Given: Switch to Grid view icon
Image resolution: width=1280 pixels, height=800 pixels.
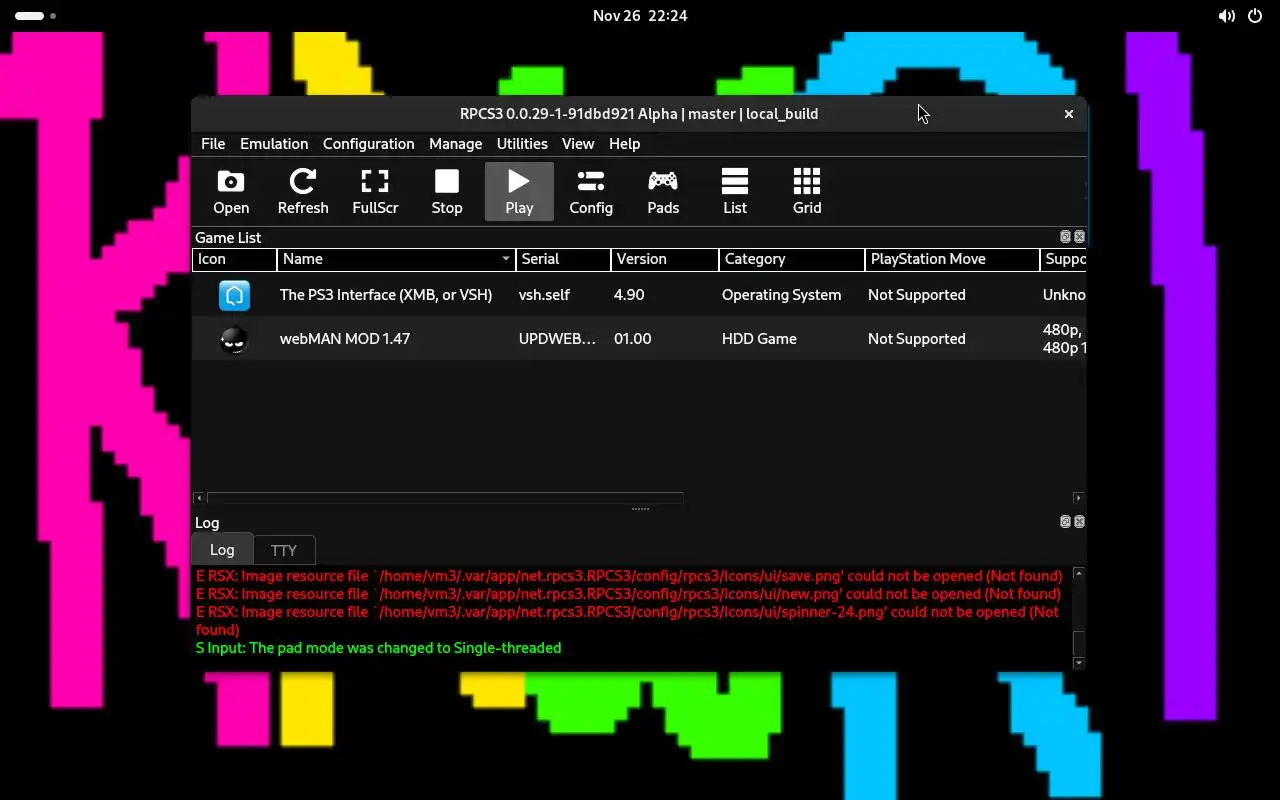Looking at the screenshot, I should coord(807,191).
